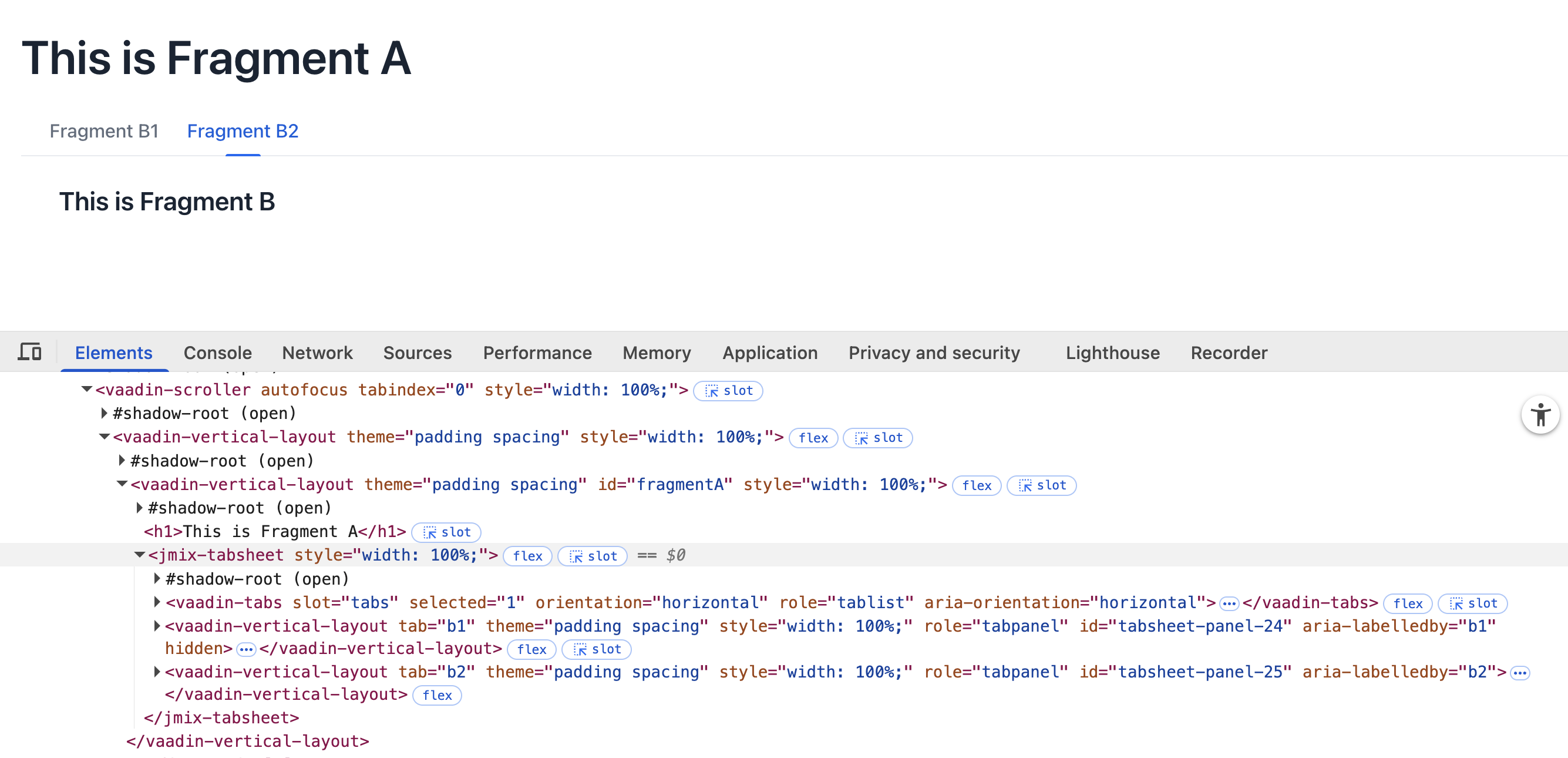Open Privacy and security panel

[x=934, y=353]
